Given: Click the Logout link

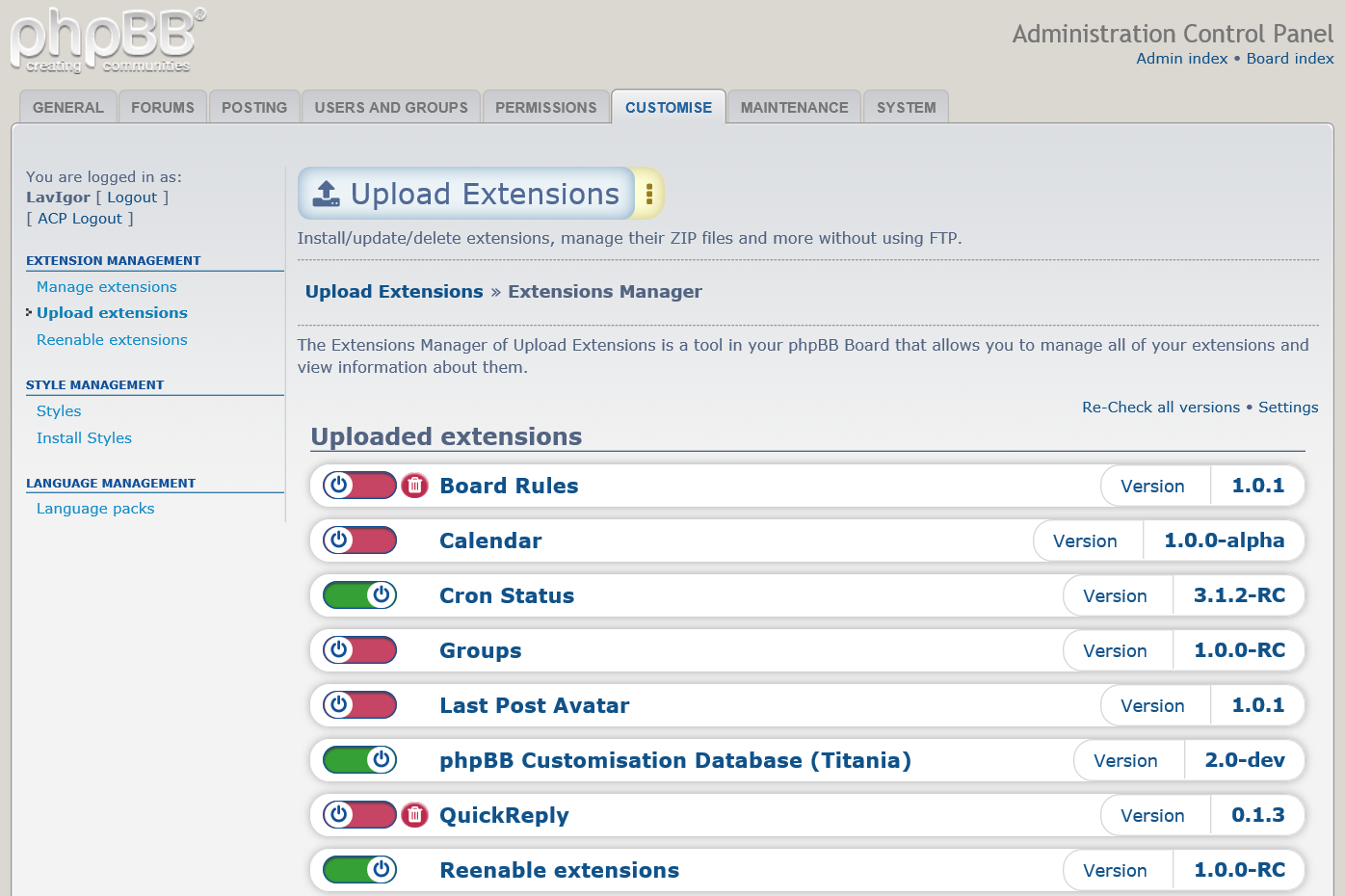Looking at the screenshot, I should tap(132, 198).
